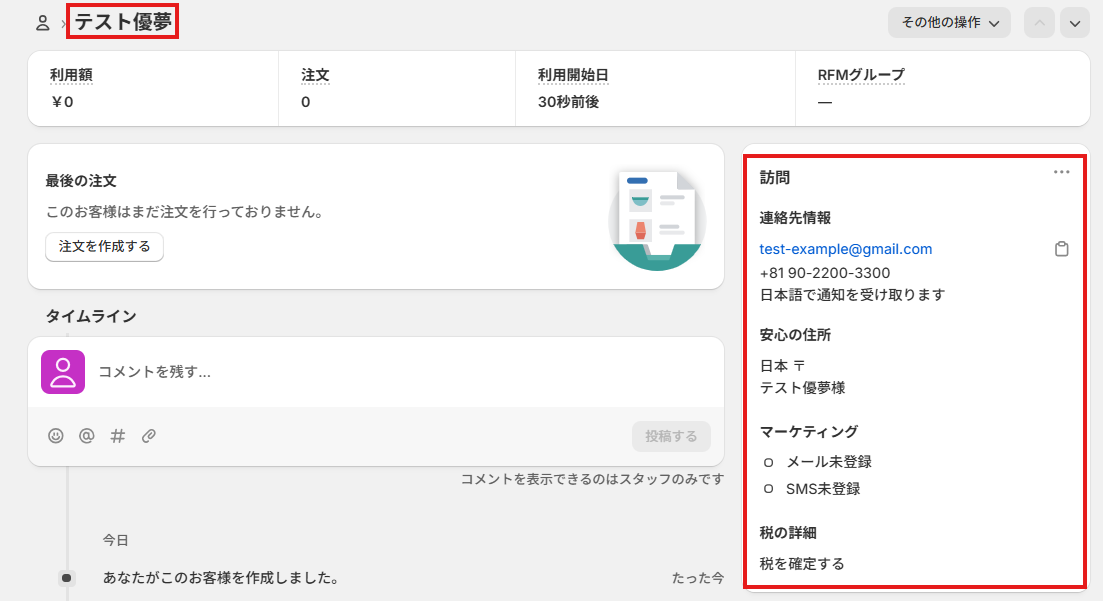Screen dimensions: 1103x601
Task: Open email link test-example@gmail.com
Action: 846,249
